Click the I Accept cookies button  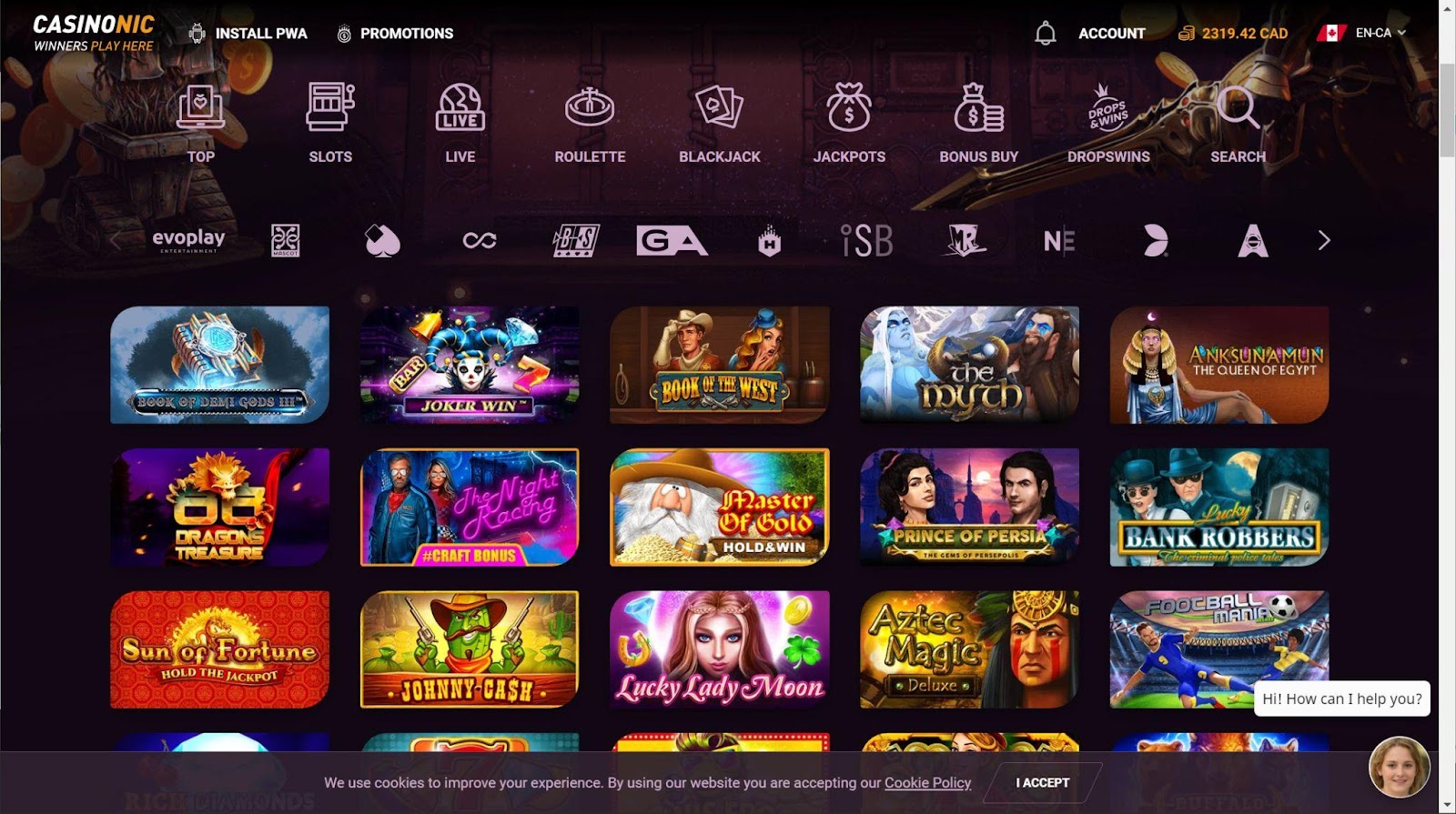[x=1043, y=782]
